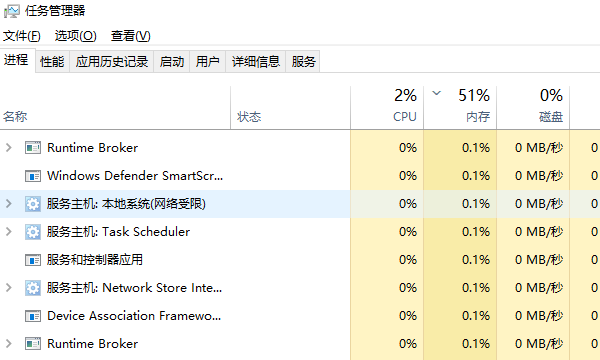
Task: Expand 服务主机: Network Store Inte... group
Action: point(9,288)
